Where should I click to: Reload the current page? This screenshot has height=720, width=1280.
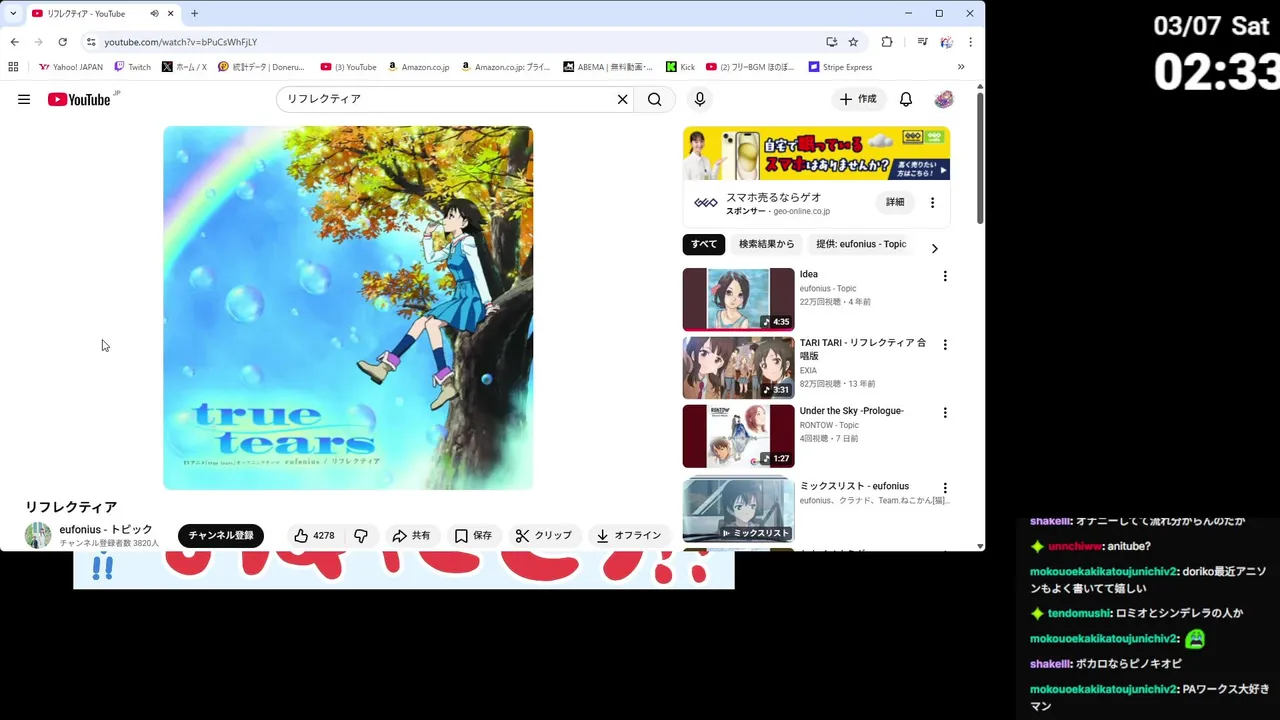coord(62,42)
